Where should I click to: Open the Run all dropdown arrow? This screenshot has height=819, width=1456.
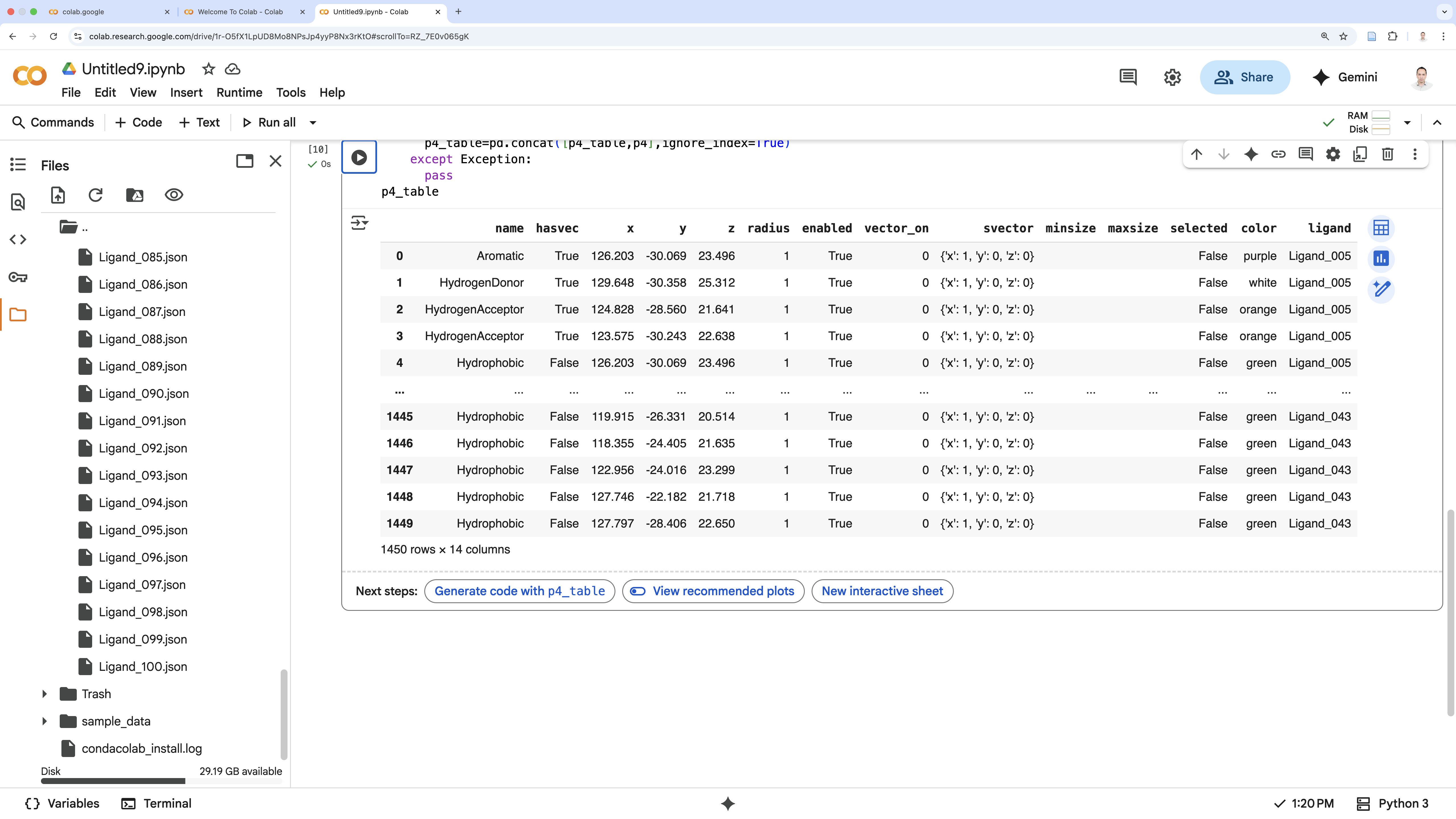[313, 123]
